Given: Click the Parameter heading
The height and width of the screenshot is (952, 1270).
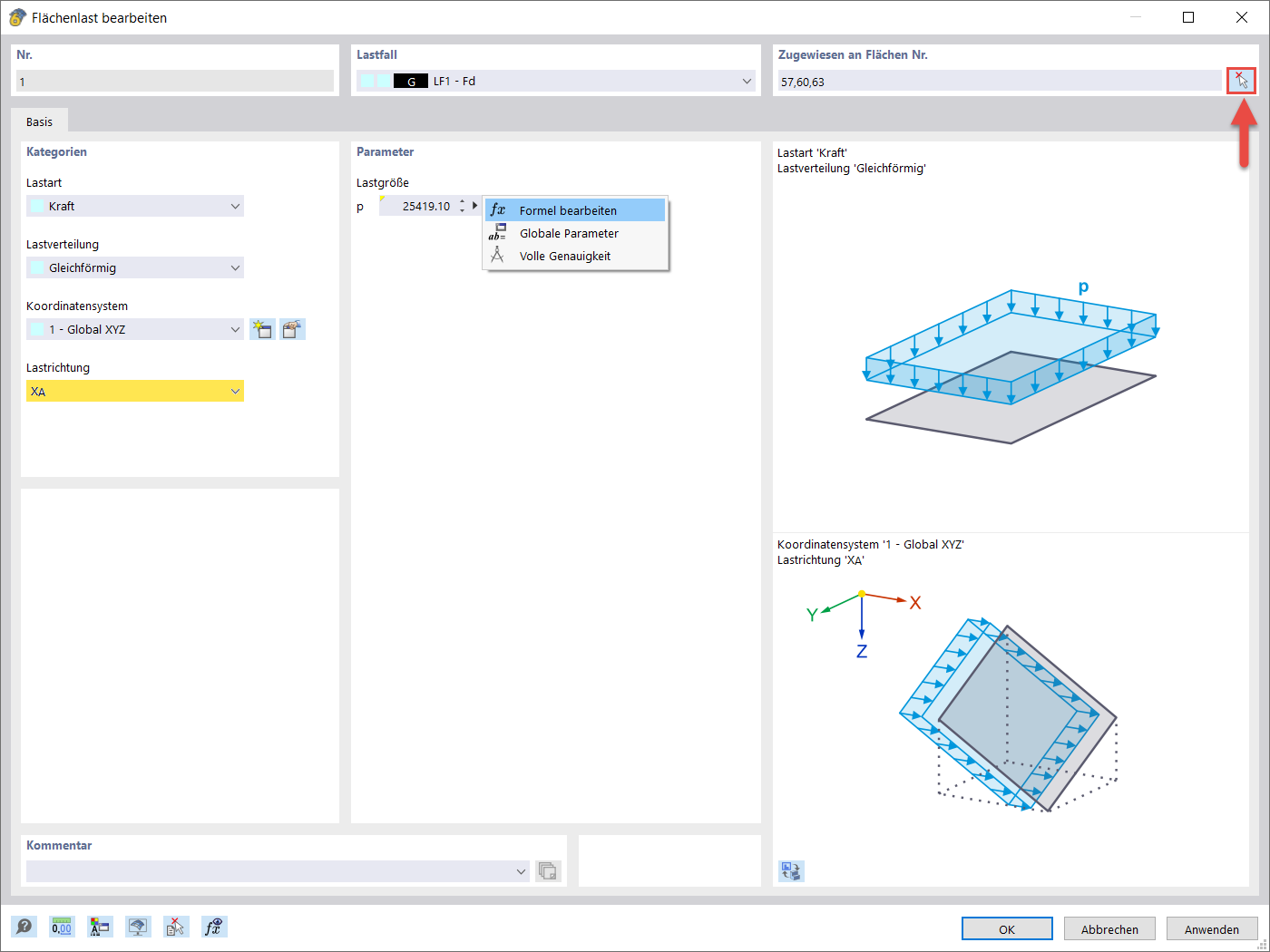Looking at the screenshot, I should tap(385, 151).
